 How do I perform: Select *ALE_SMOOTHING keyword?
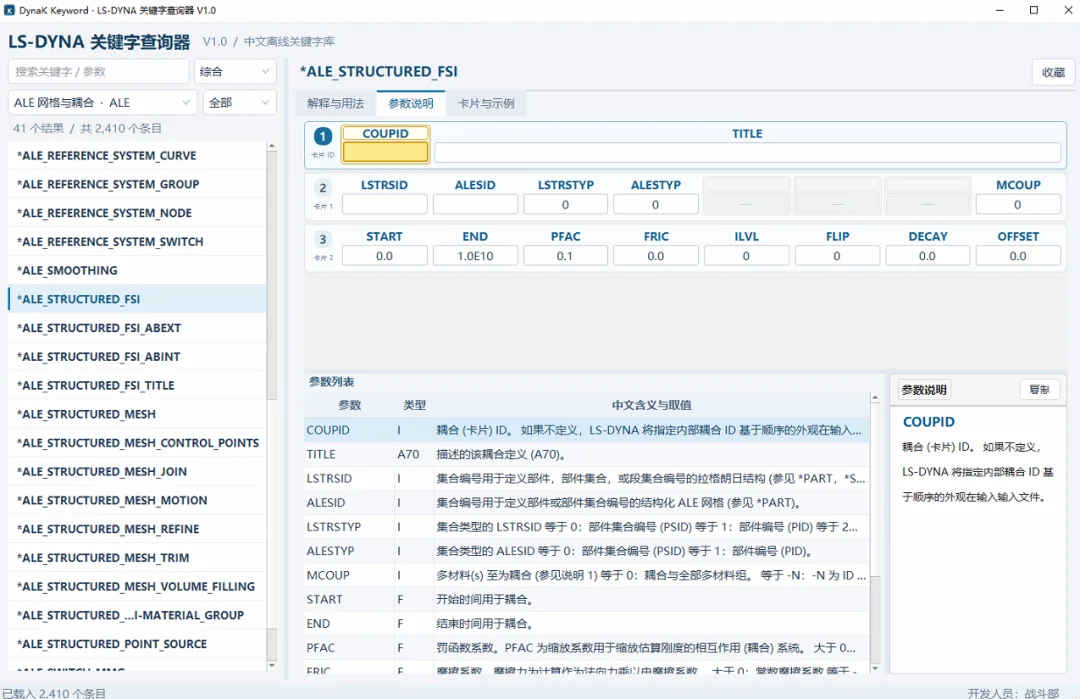137,271
